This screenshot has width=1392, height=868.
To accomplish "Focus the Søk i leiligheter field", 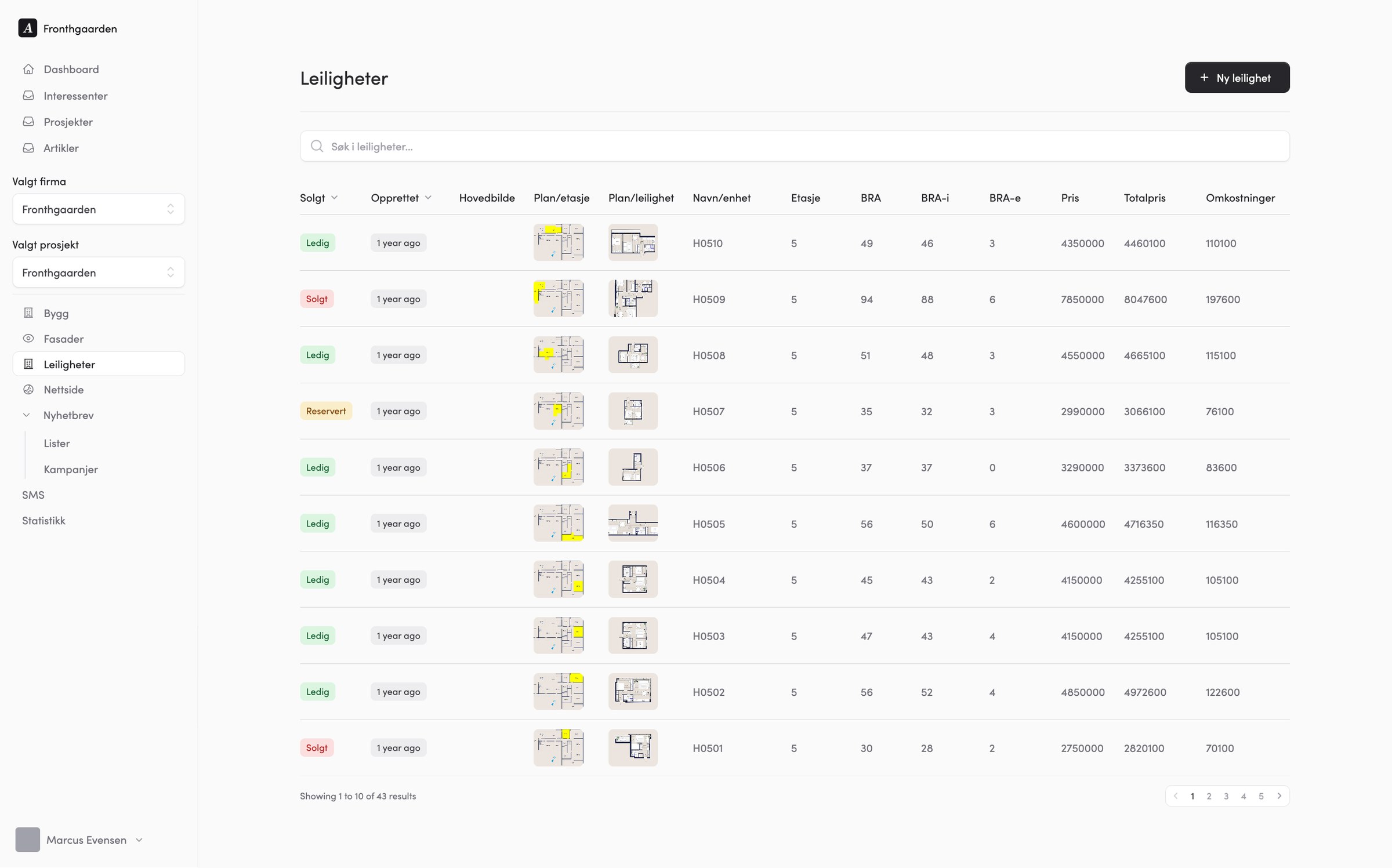I will click(x=795, y=146).
